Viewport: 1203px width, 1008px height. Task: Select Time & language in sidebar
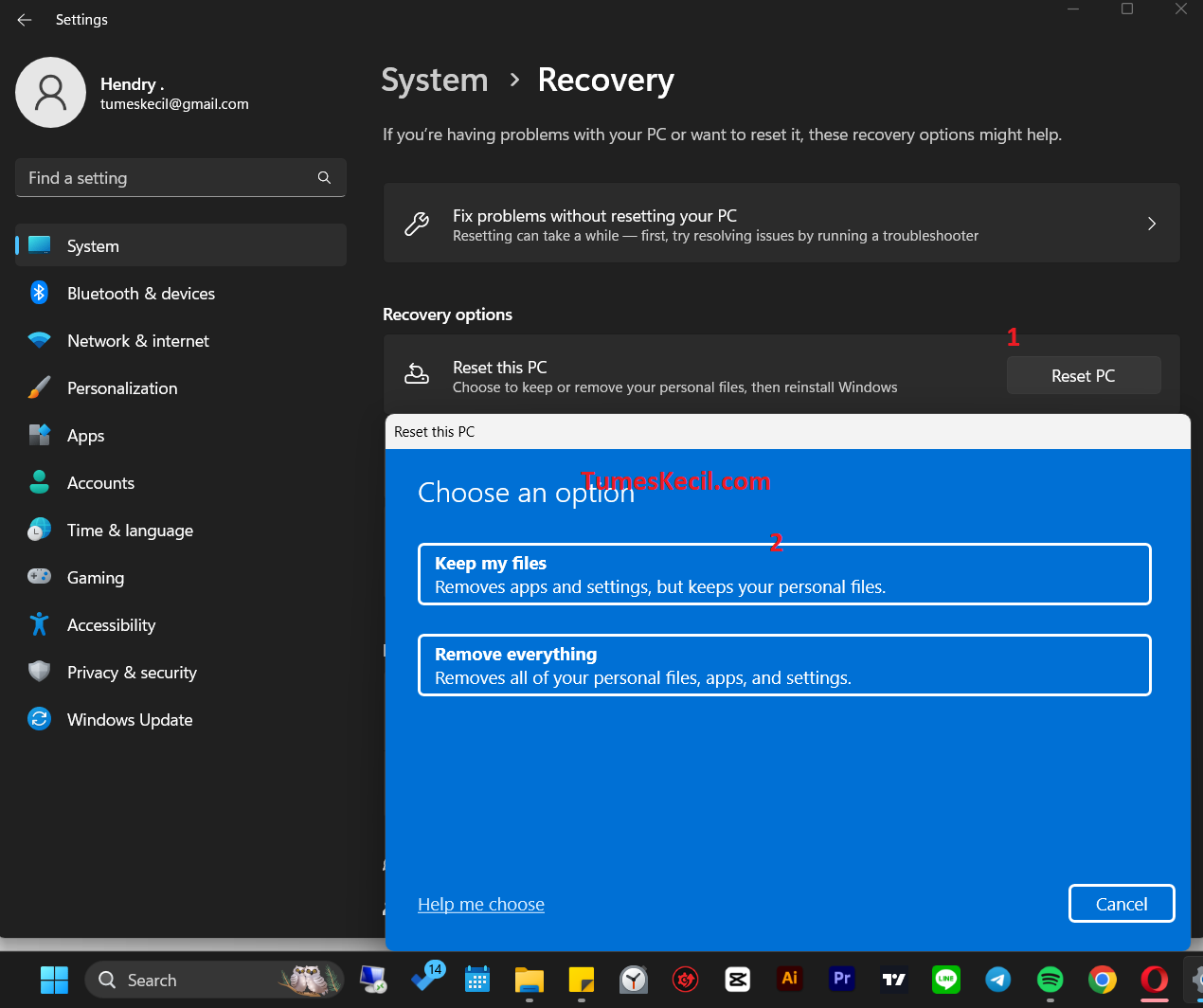[130, 530]
